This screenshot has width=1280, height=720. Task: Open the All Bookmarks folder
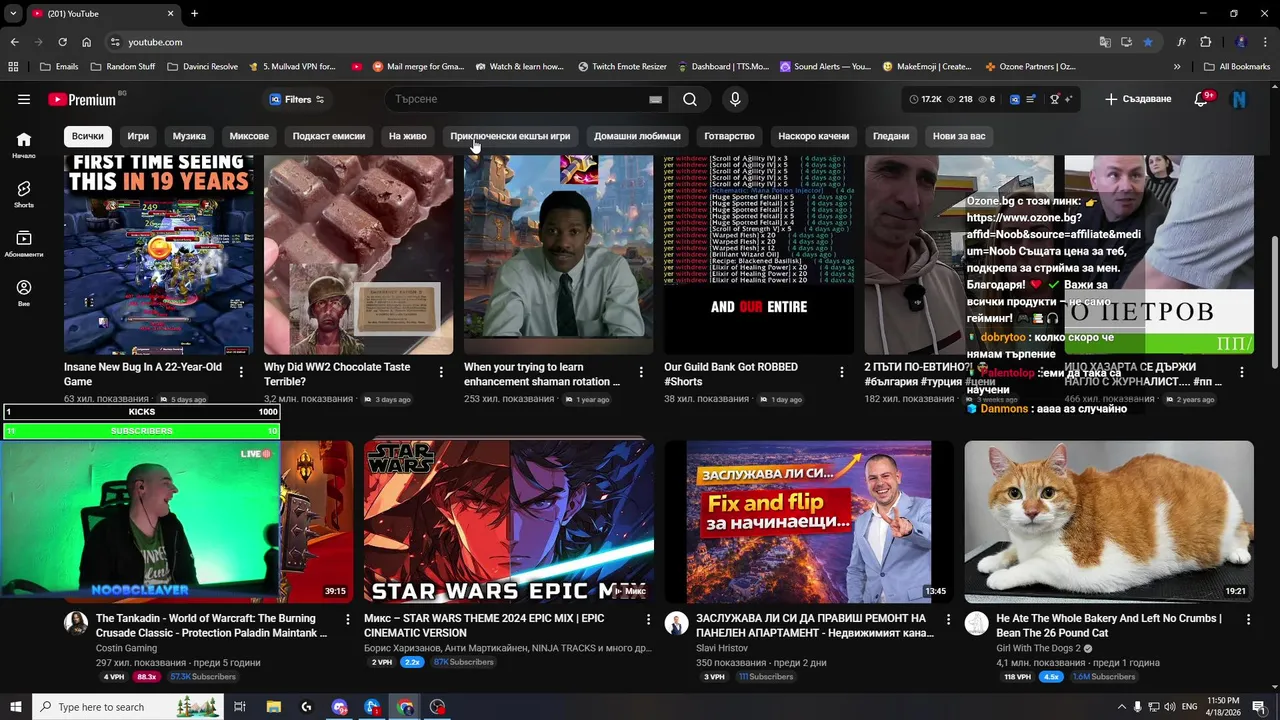pos(1237,66)
